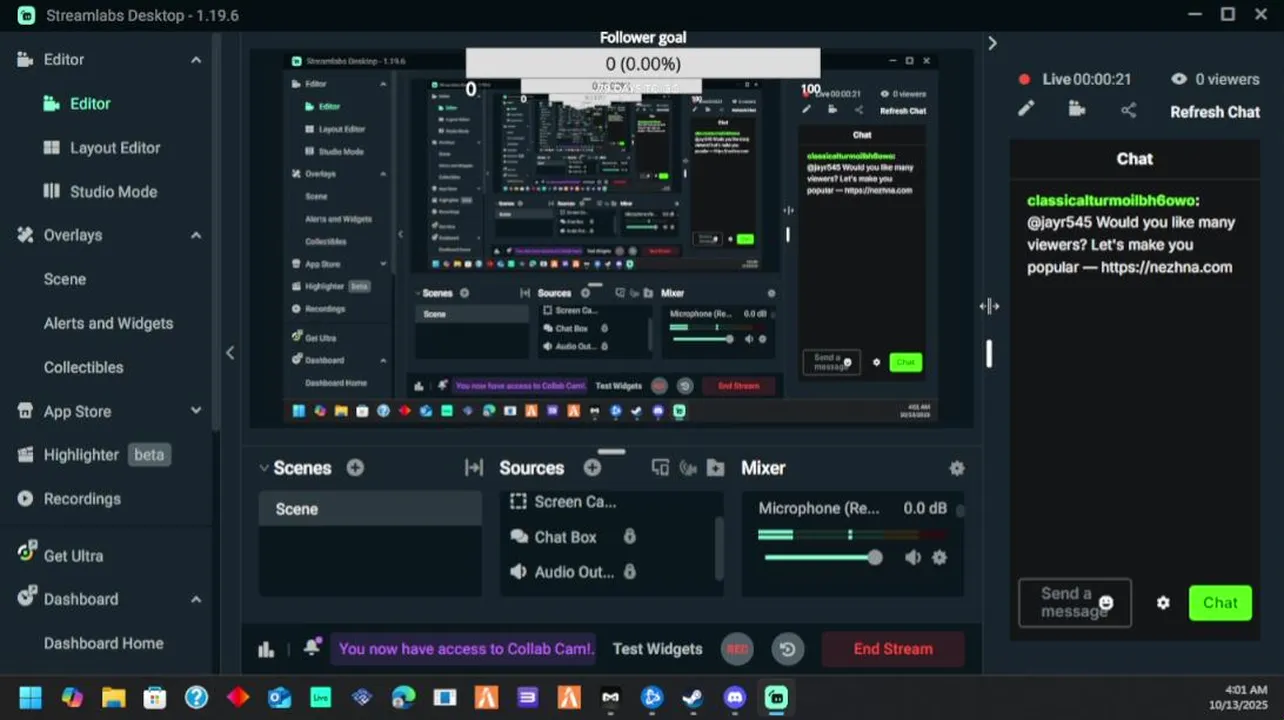
Task: Click the audio/guest cam icon in Sources header
Action: point(688,468)
